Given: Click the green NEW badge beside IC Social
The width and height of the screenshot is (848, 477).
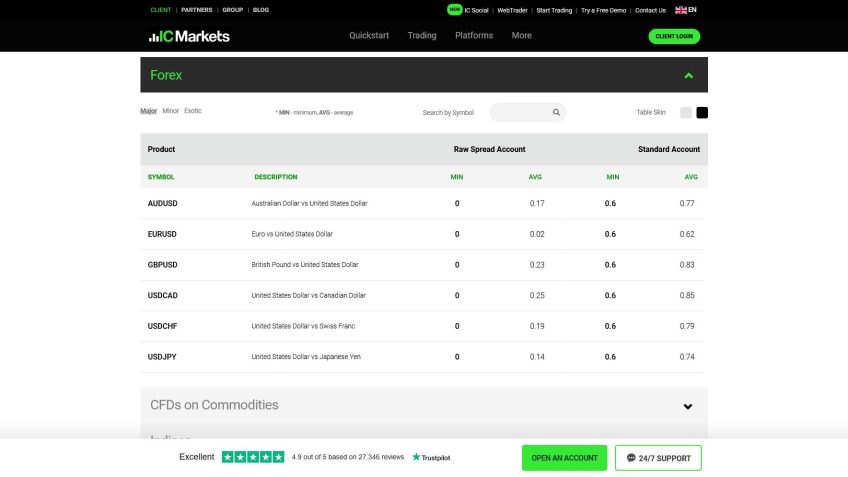Looking at the screenshot, I should [454, 10].
